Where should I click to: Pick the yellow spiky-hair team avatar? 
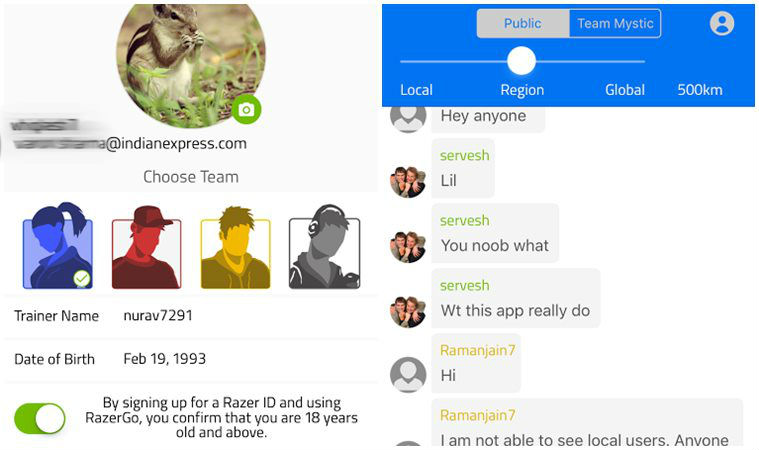pos(235,247)
